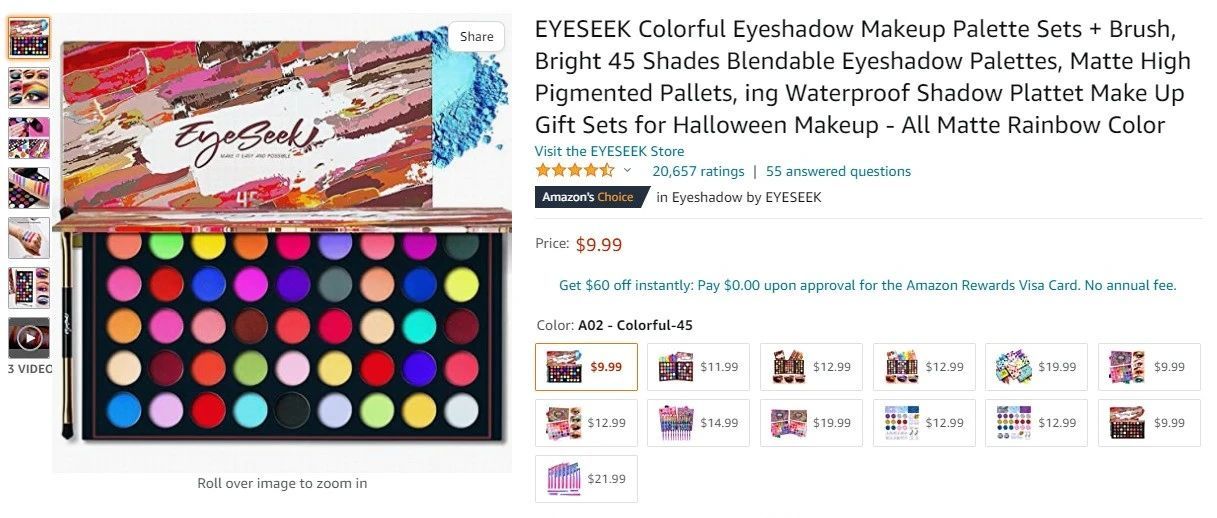The height and width of the screenshot is (518, 1217).
Task: Pick the $21.99 color option
Action: 586,479
